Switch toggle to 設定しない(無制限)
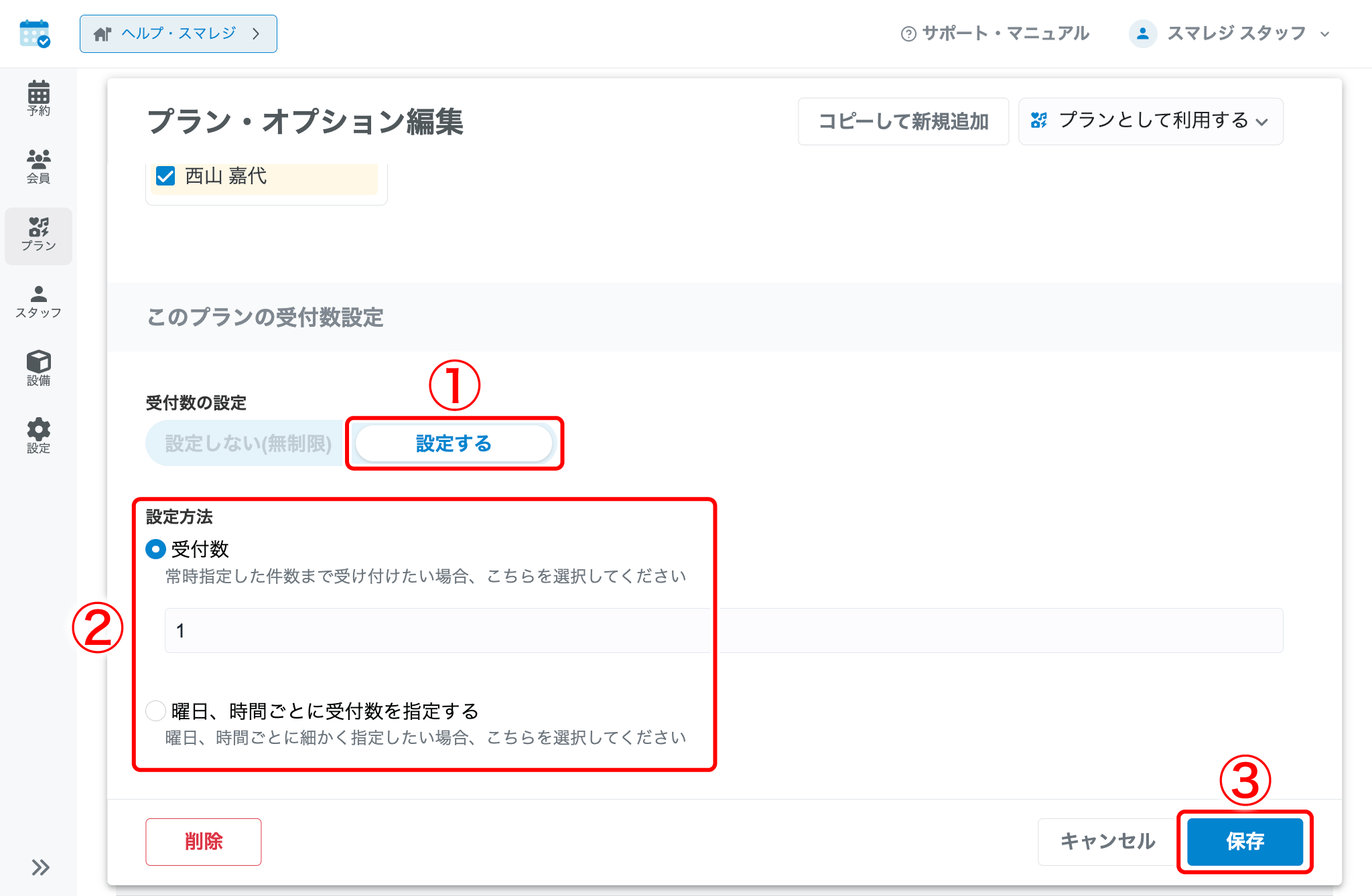Screen dimensions: 1372x896 click(249, 443)
